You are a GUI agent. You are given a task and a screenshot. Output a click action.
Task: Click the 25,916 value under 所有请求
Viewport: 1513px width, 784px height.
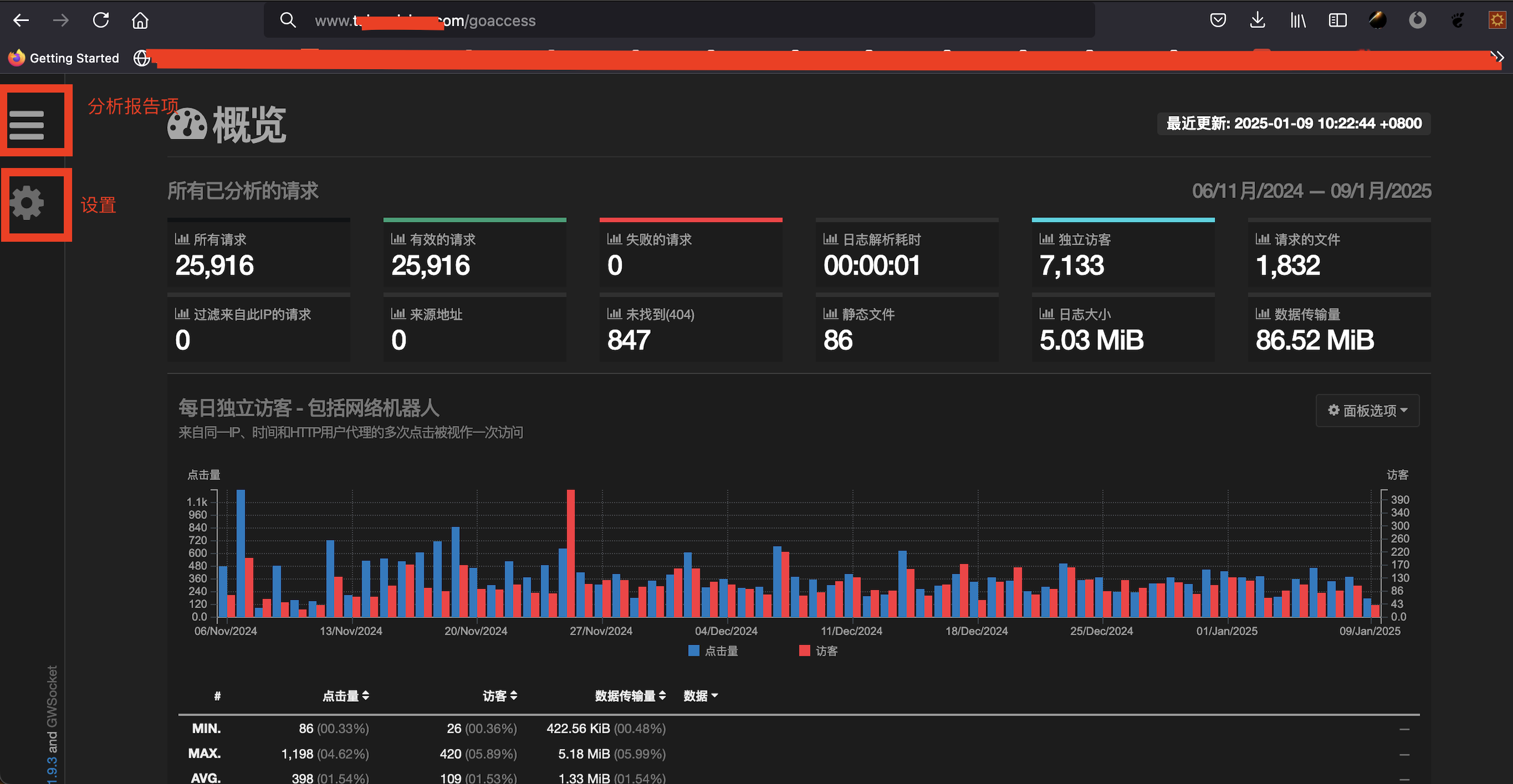click(215, 266)
